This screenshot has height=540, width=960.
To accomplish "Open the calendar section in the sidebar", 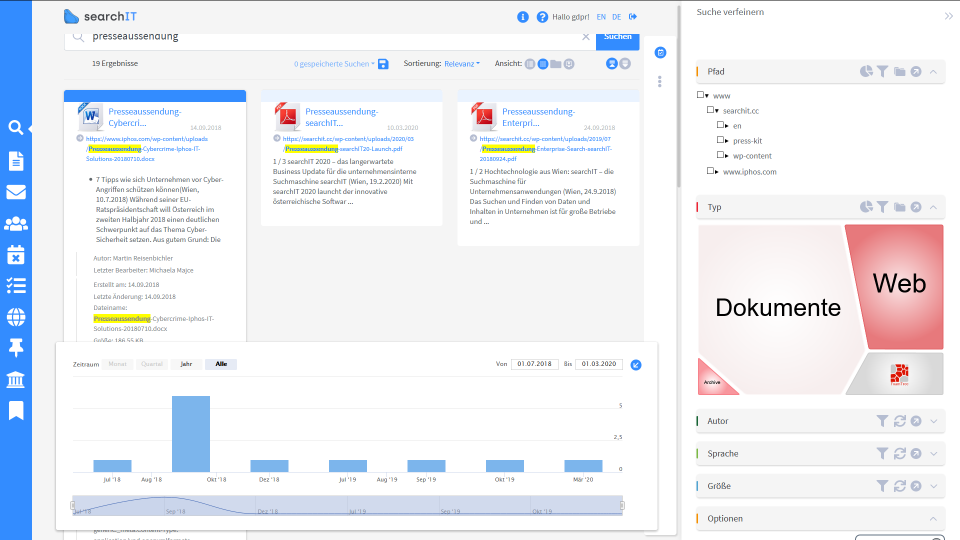I will [x=16, y=255].
